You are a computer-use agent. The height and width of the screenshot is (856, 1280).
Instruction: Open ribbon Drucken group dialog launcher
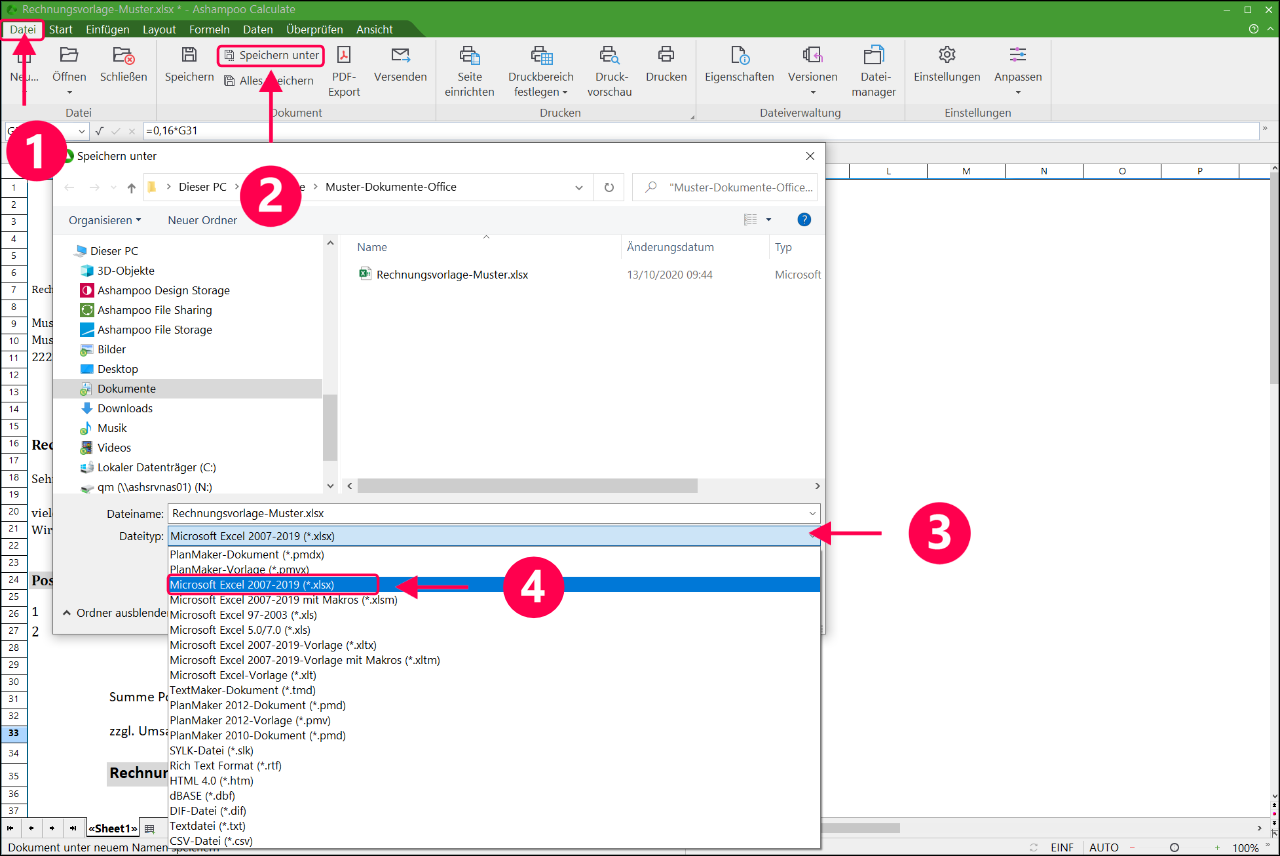coord(691,118)
